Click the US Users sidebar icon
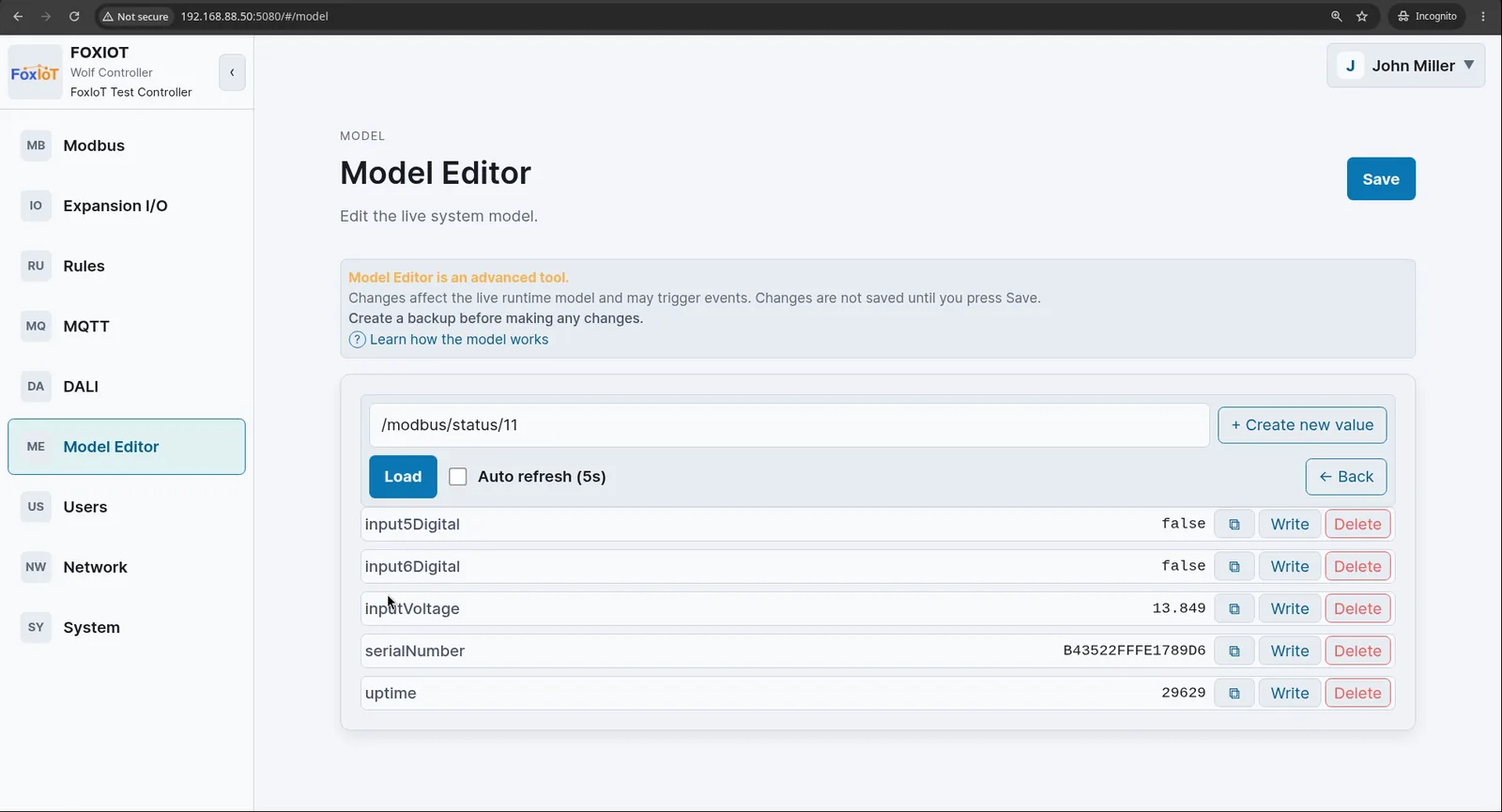Image resolution: width=1502 pixels, height=812 pixels. click(x=36, y=507)
